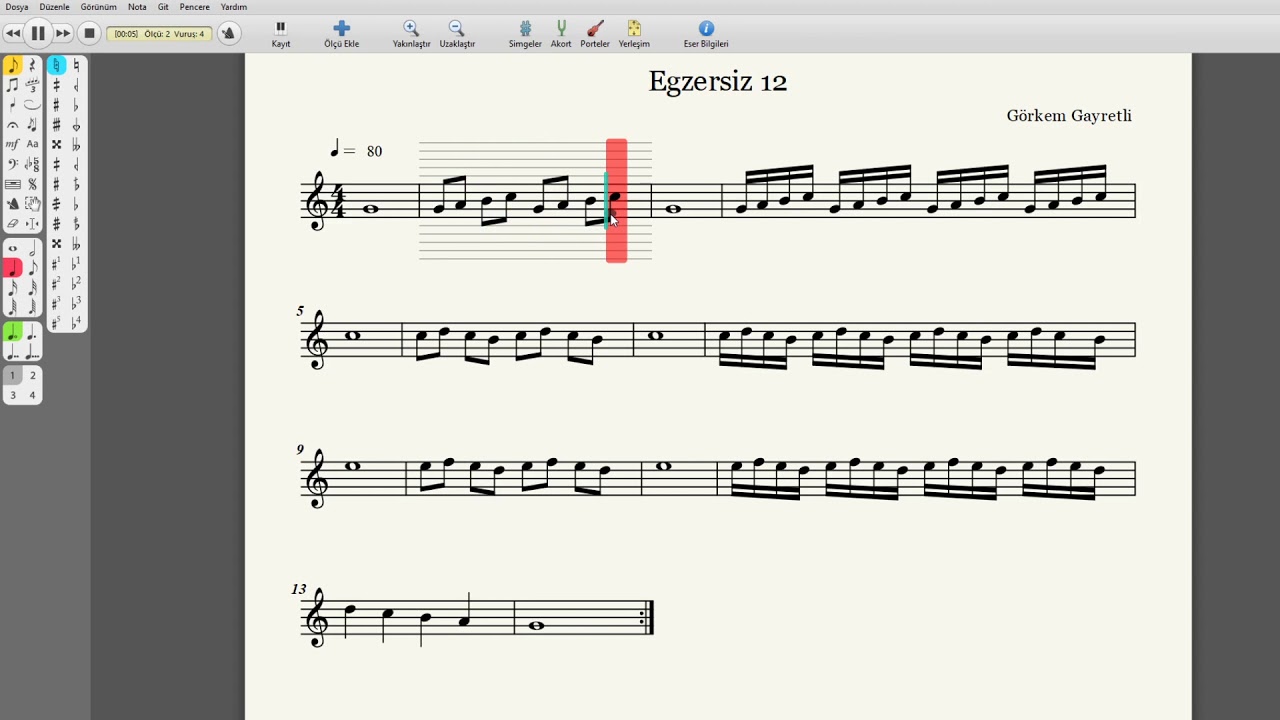Add a measure with Ölçü Ekle
Image resolution: width=1280 pixels, height=720 pixels.
click(341, 34)
